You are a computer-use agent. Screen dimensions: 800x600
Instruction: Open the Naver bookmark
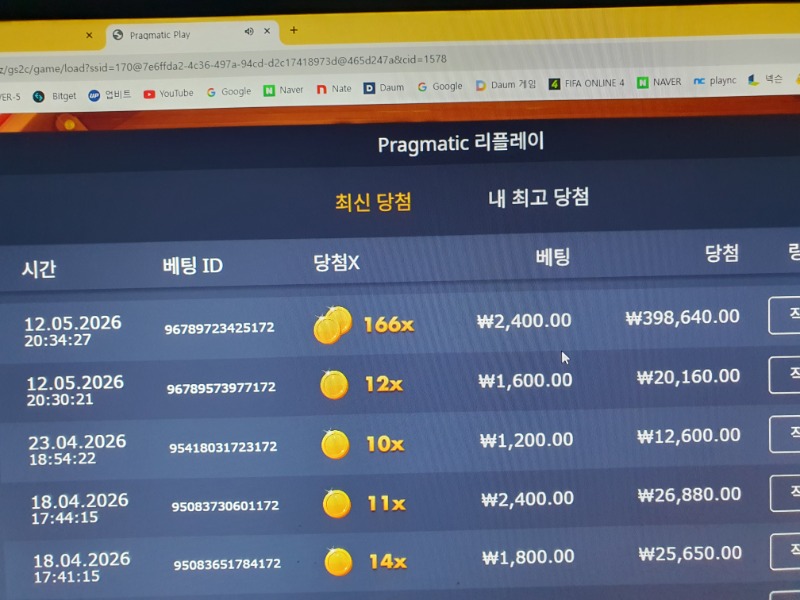click(283, 90)
